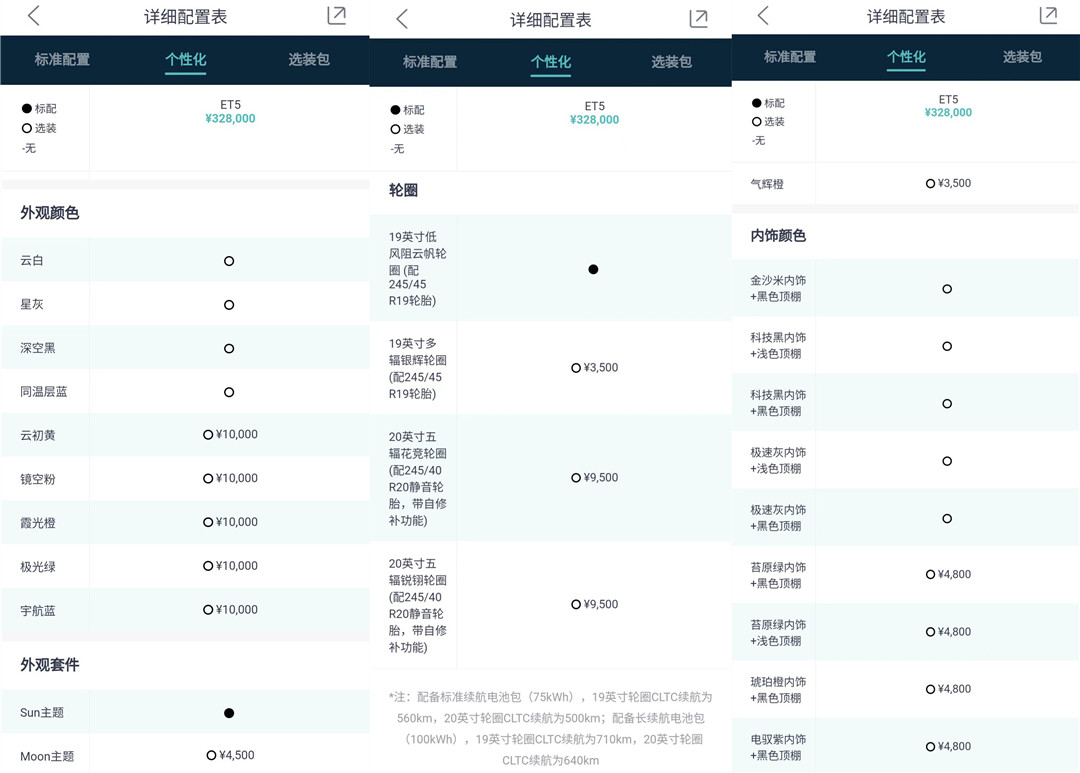This screenshot has height=773, width=1080.
Task: Switch to 标准配置 tab in left panel
Action: click(62, 60)
